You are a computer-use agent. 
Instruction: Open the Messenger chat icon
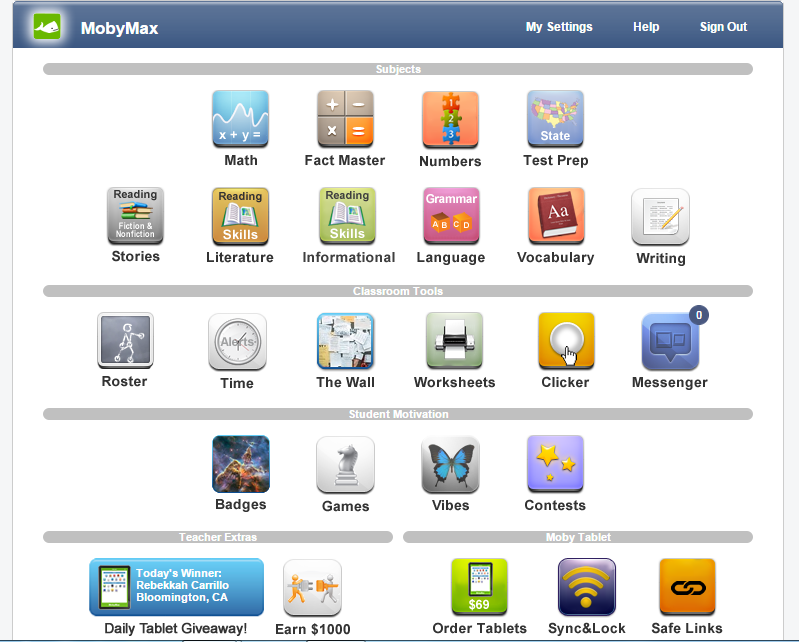(670, 341)
